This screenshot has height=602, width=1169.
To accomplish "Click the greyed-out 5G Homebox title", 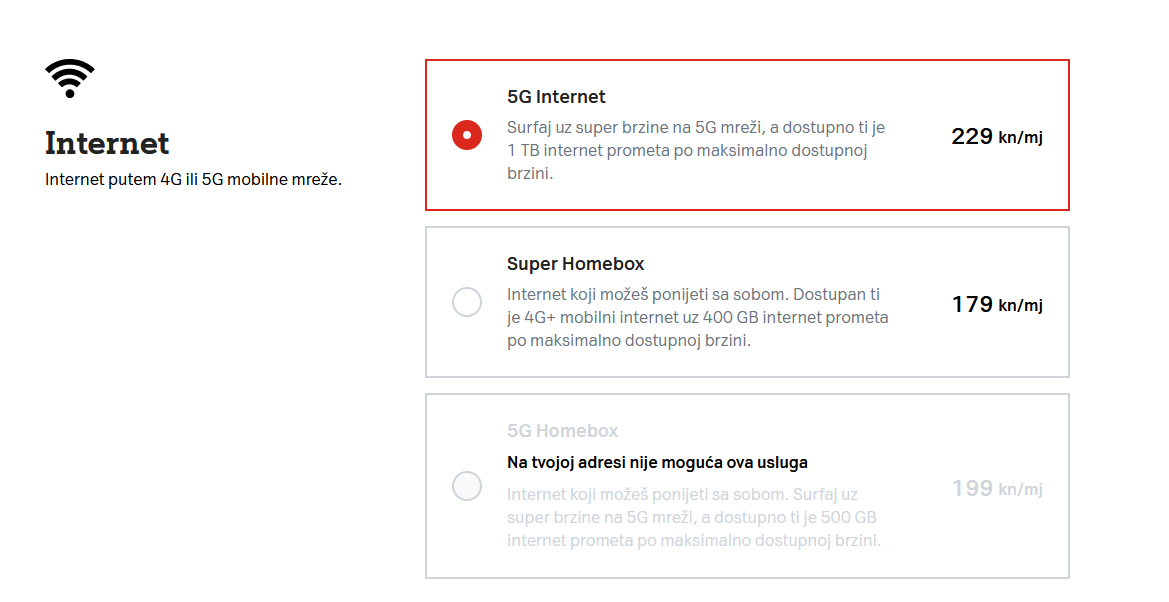I will click(562, 431).
